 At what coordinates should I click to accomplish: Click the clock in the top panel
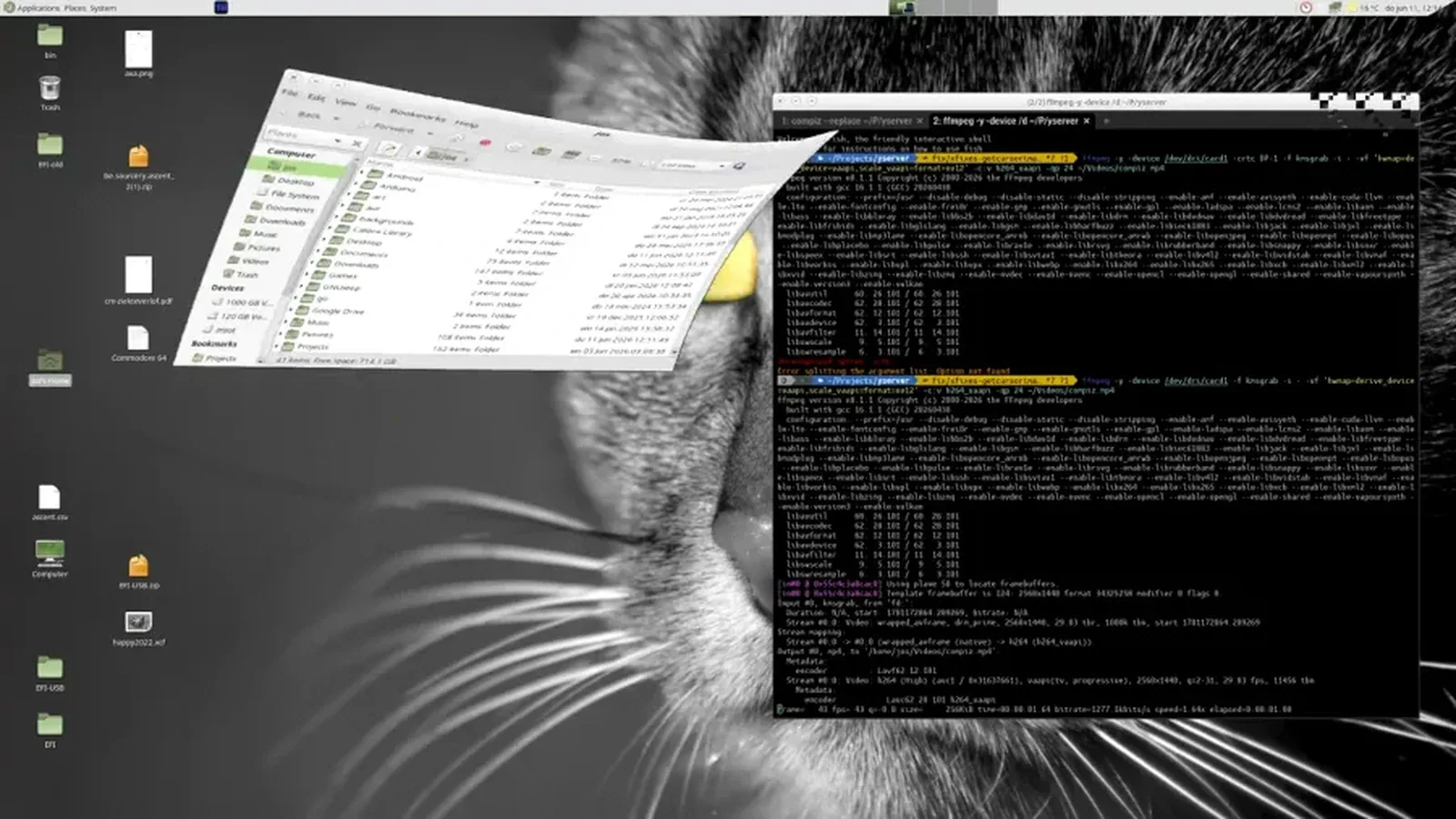pos(1411,7)
